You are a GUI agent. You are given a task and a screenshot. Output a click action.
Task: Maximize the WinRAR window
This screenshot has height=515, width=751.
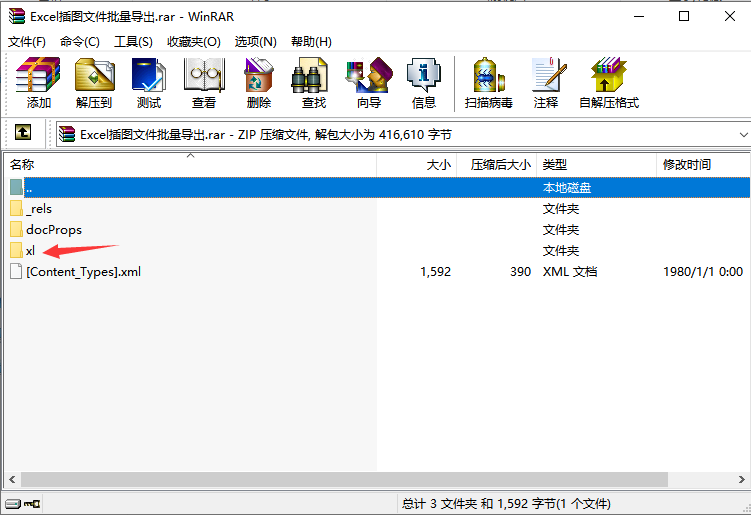[684, 16]
